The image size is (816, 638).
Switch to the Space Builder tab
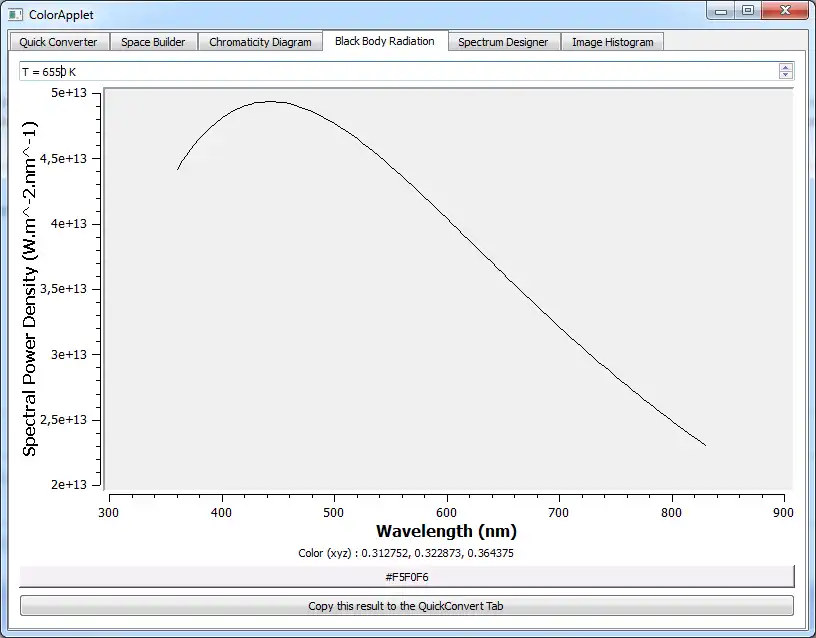153,42
